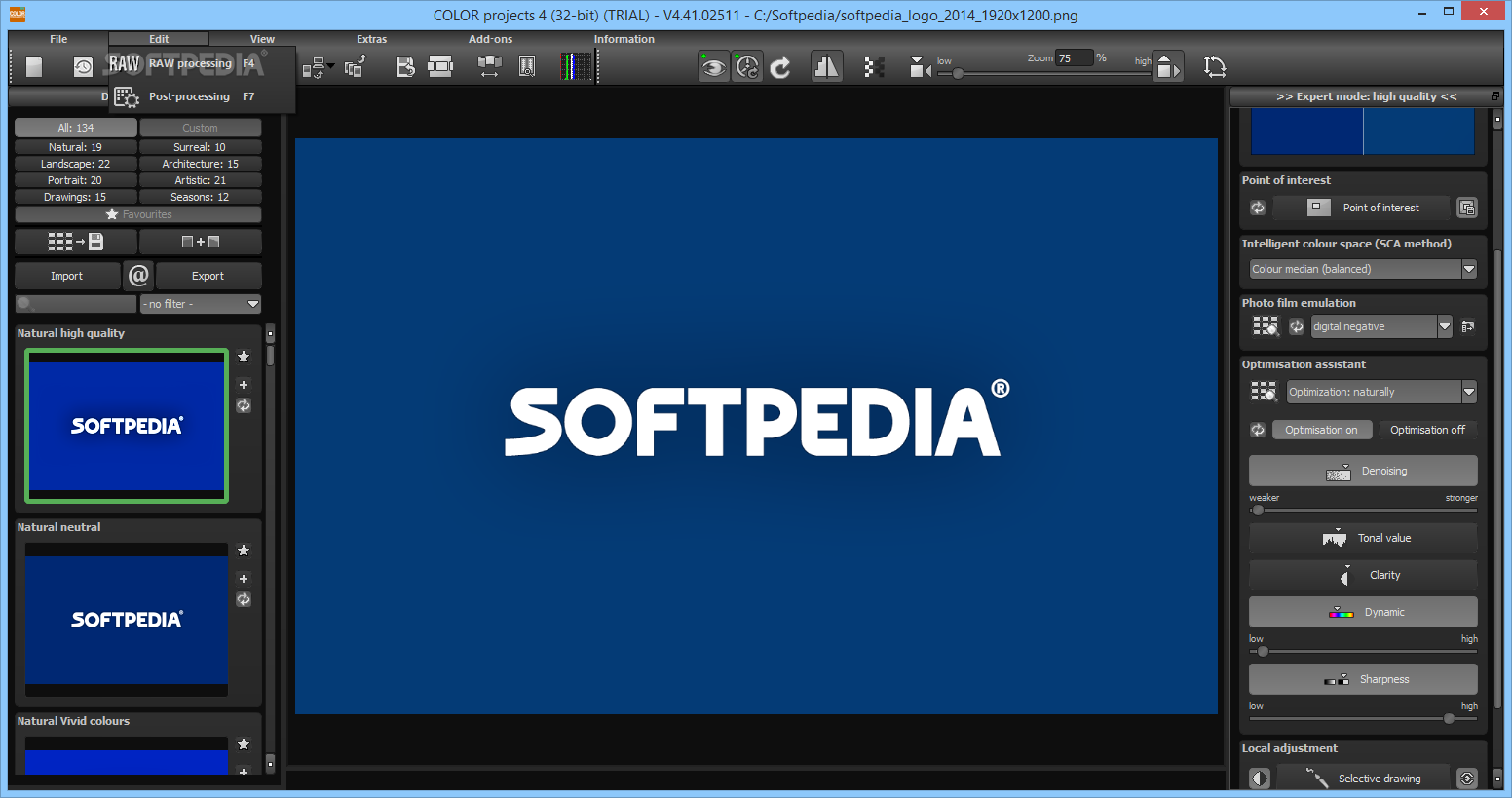The image size is (1512, 798).
Task: Open the 'no filter' dropdown
Action: click(x=201, y=304)
